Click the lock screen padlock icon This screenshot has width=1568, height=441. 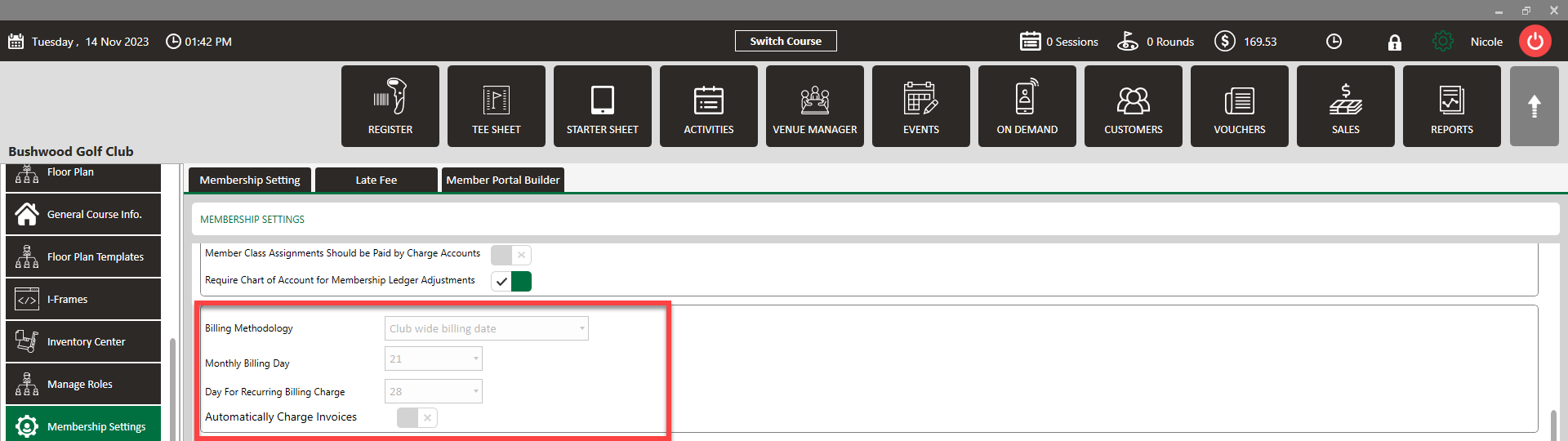[x=1395, y=42]
